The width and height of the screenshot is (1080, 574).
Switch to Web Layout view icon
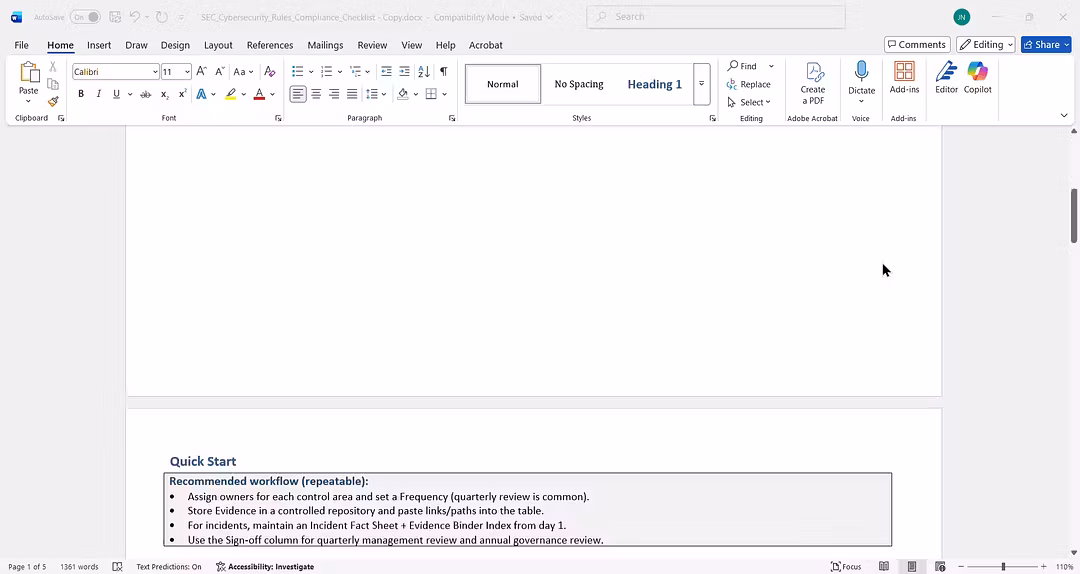[940, 566]
